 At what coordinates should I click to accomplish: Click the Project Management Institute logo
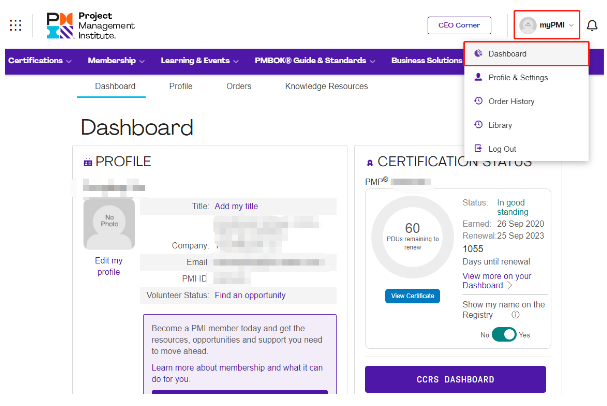tap(88, 26)
